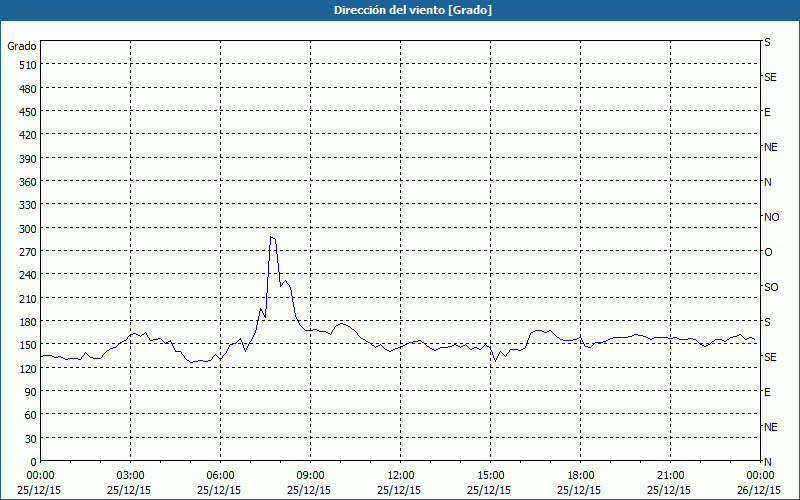The height and width of the screenshot is (500, 800).
Task: Click the "SO" compass label on the right axis
Action: [771, 287]
